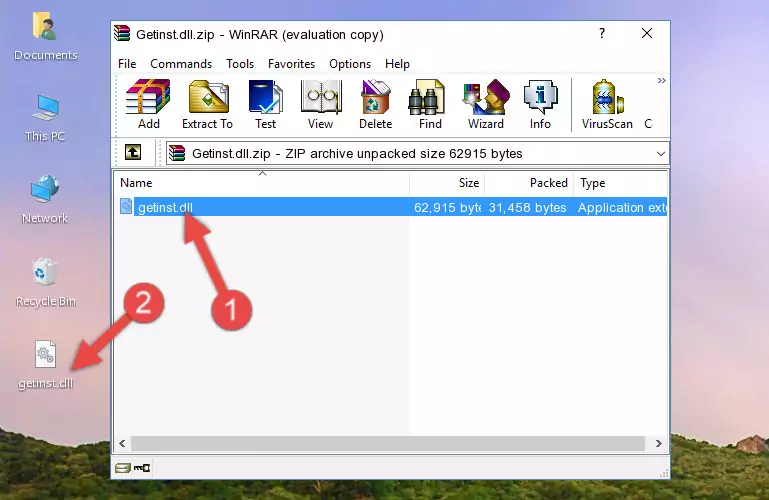Click the WinRAR title bar help button
Viewport: 769px width, 500px height.
point(602,33)
